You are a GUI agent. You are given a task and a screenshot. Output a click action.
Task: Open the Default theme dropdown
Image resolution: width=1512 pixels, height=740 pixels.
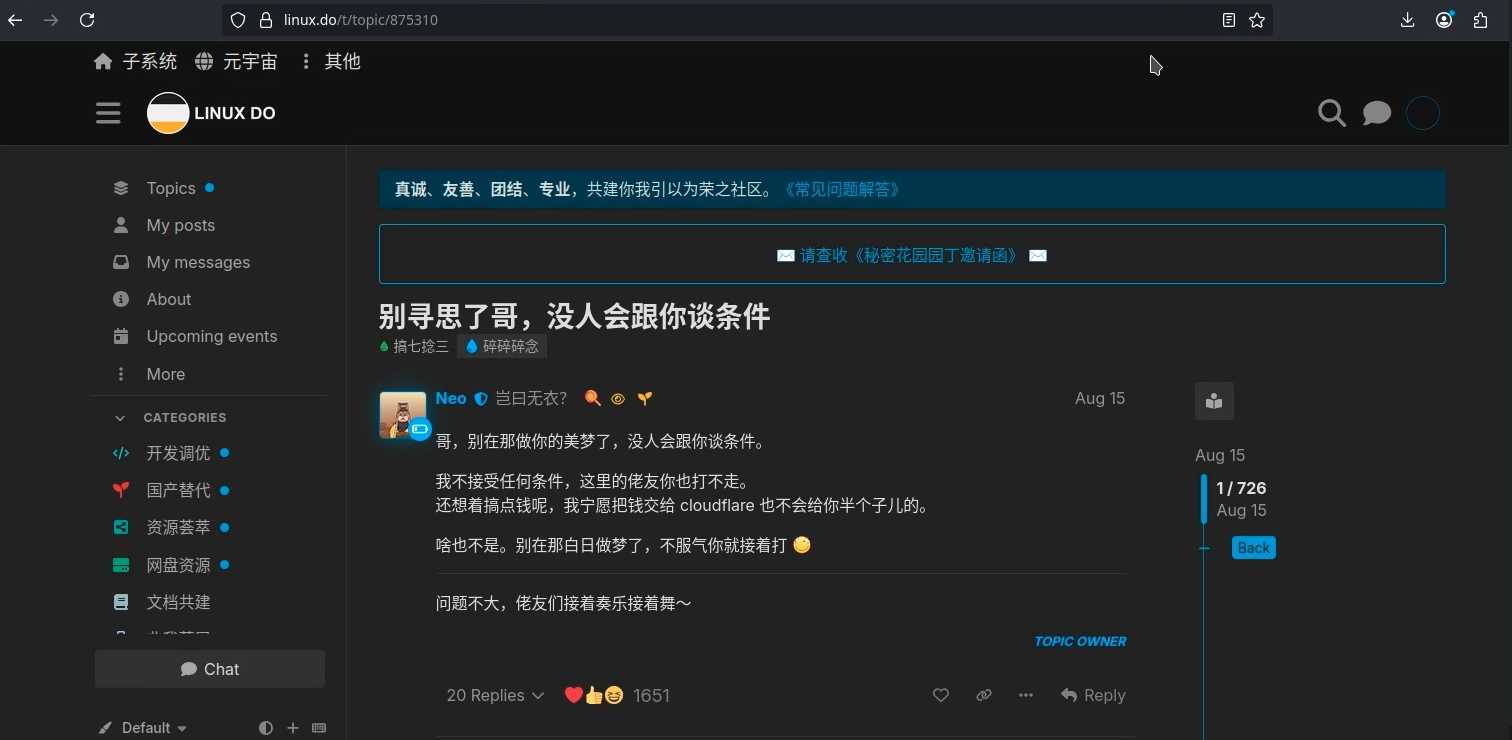point(145,728)
